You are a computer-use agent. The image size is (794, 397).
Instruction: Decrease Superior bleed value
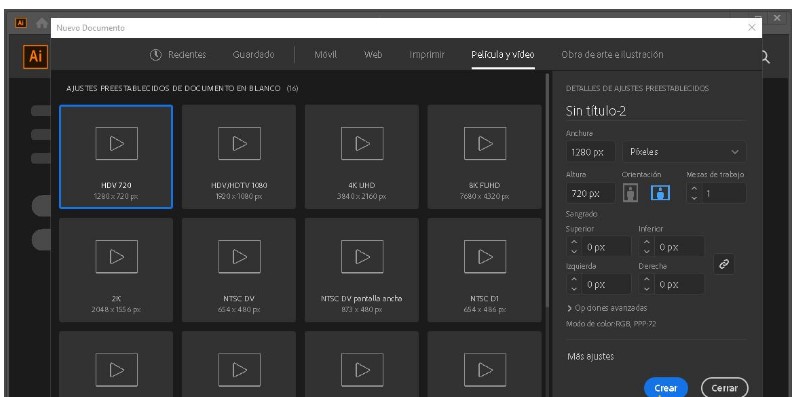tap(574, 252)
